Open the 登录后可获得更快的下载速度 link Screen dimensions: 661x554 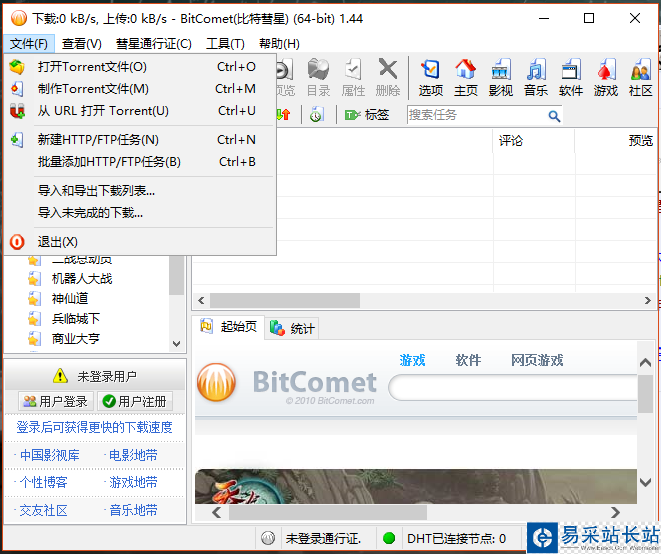pyautogui.click(x=94, y=427)
